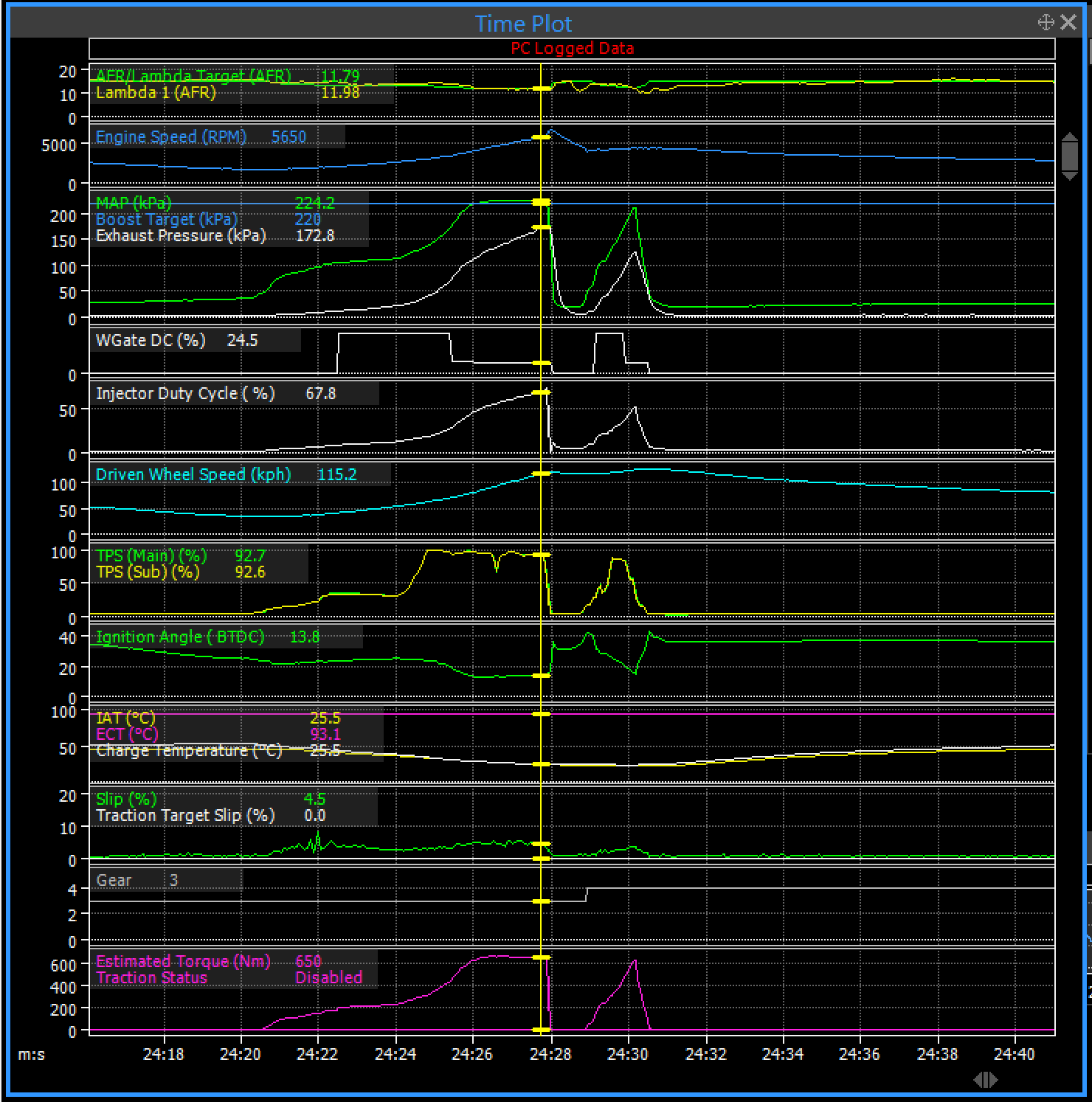Select the Boost Target (kPa) label

pyautogui.click(x=167, y=219)
